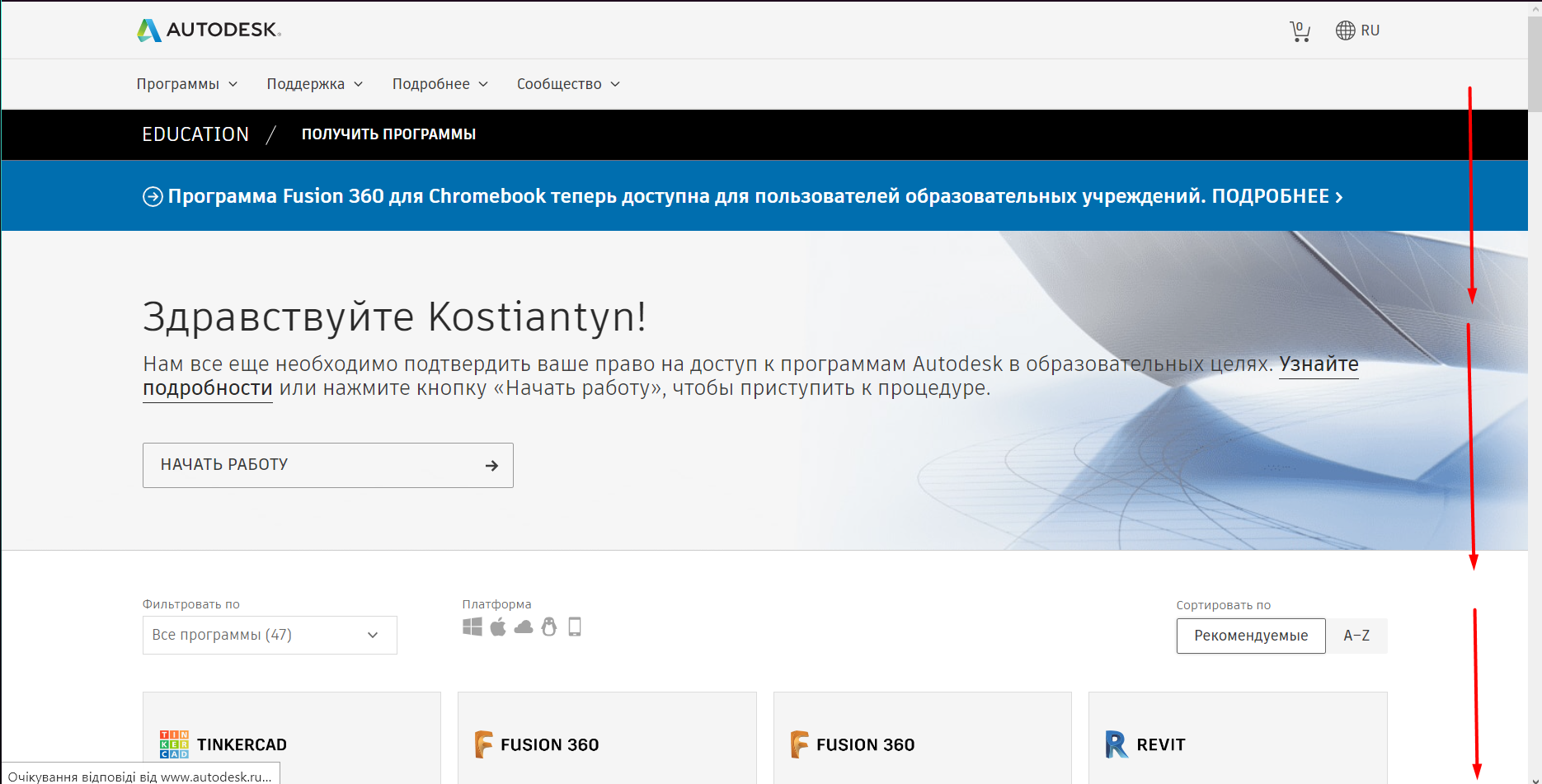Image resolution: width=1542 pixels, height=784 pixels.
Task: Click the browser status bar loading message
Action: (140, 776)
